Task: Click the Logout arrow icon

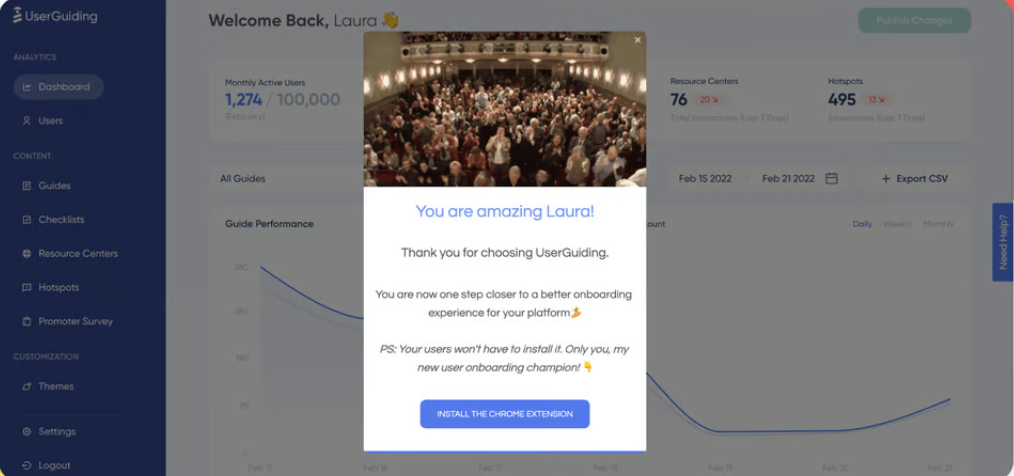Action: click(27, 466)
